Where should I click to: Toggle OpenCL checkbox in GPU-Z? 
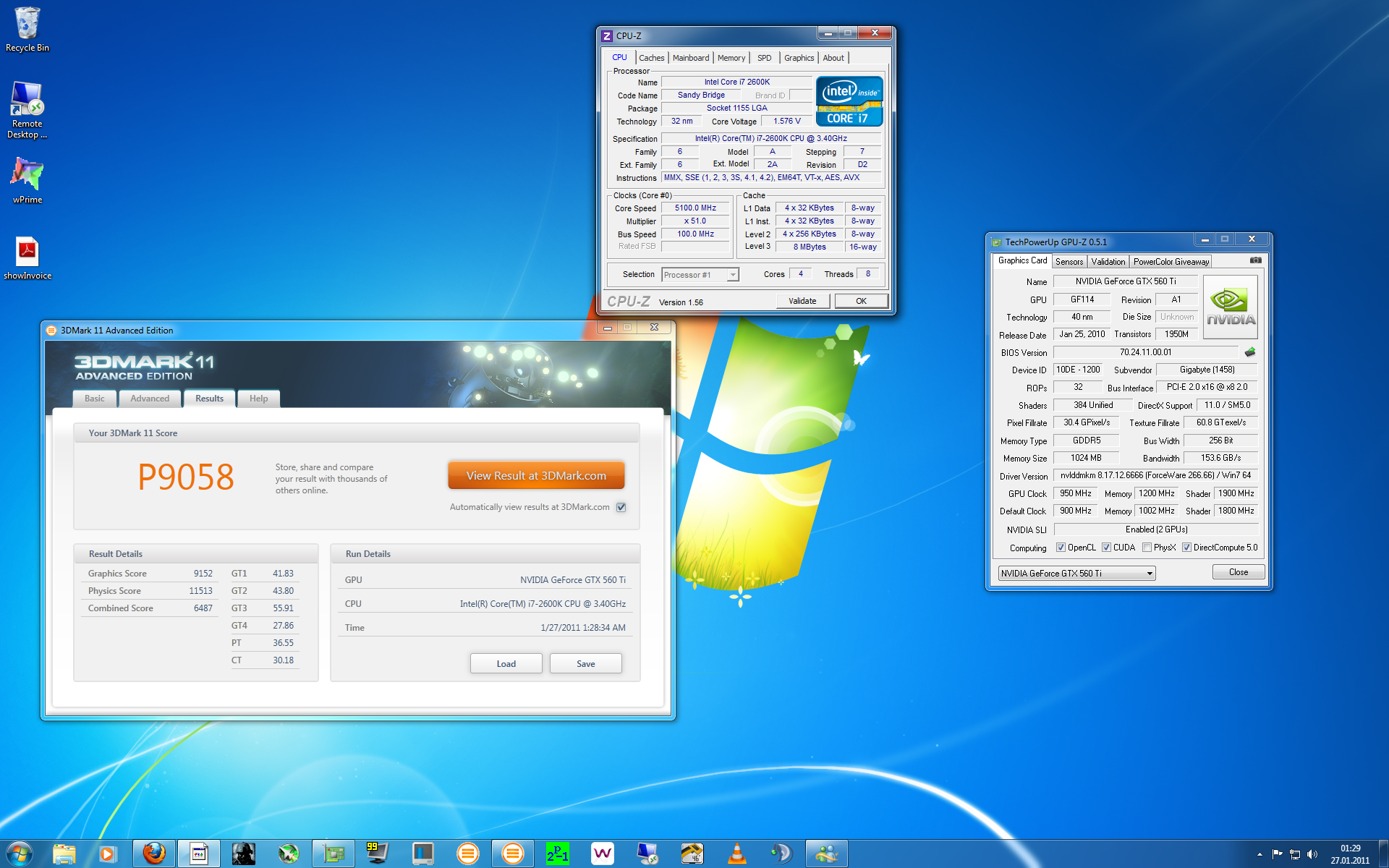pyautogui.click(x=1061, y=548)
